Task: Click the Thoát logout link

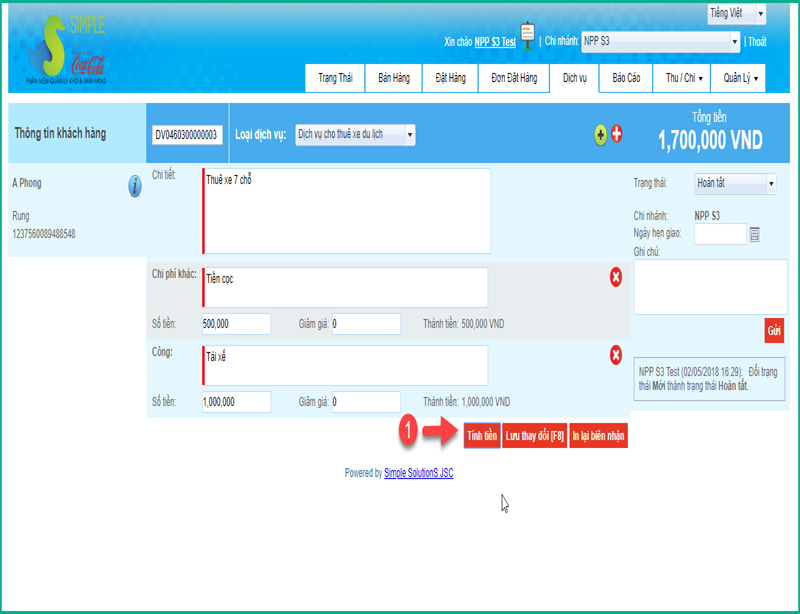Action: pyautogui.click(x=757, y=42)
